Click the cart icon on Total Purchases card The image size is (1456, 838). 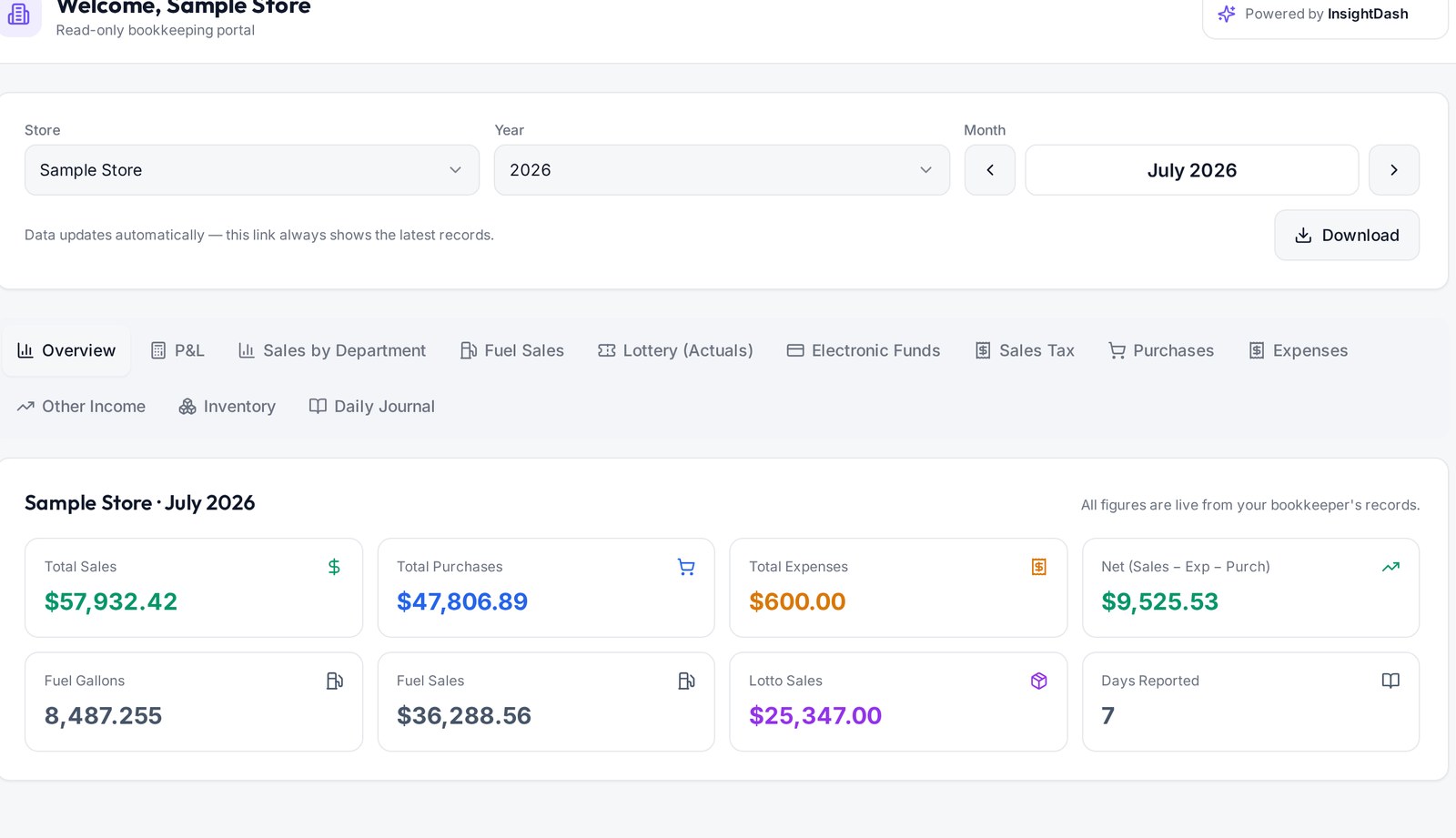[x=686, y=567]
